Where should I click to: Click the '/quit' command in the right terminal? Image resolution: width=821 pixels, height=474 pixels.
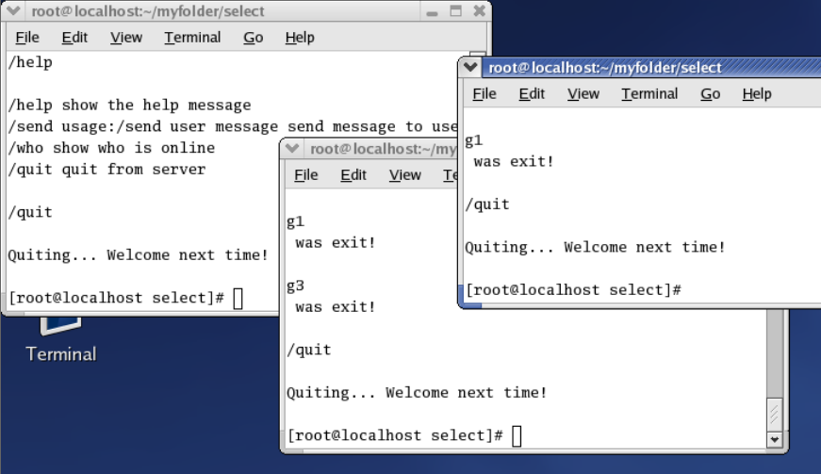(487, 204)
